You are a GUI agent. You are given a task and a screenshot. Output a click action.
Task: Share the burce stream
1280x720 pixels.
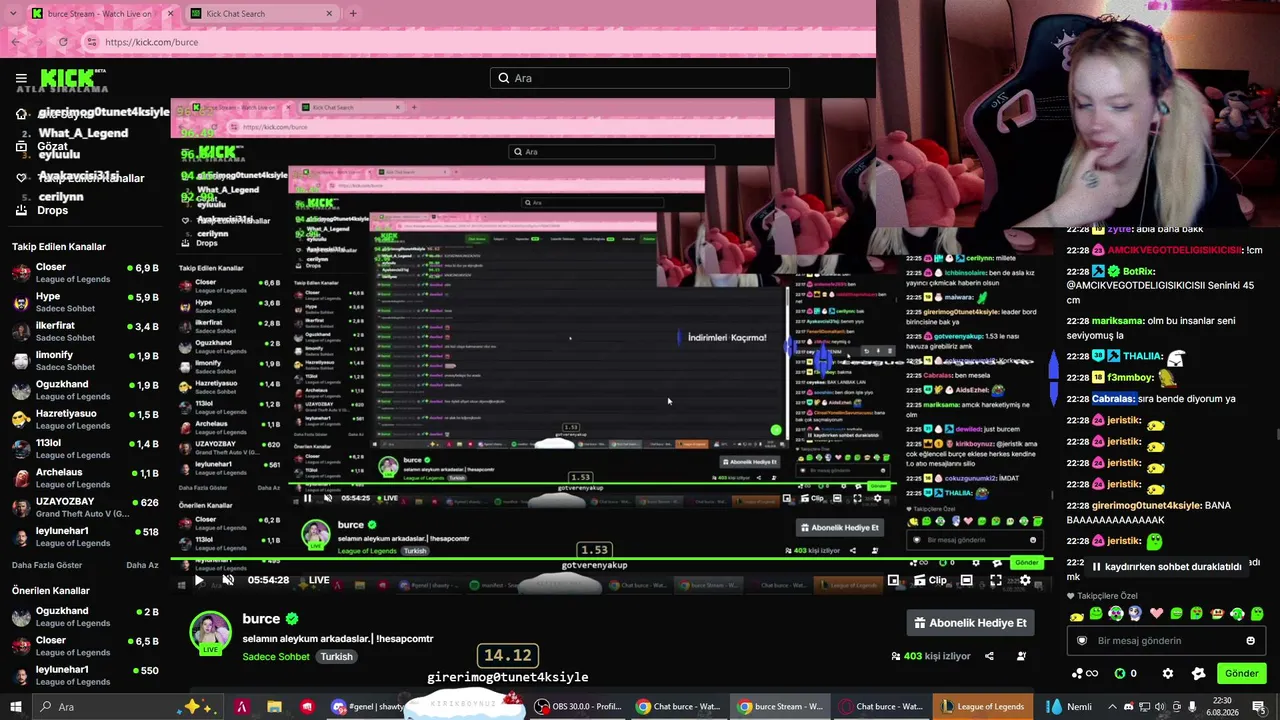pos(989,656)
